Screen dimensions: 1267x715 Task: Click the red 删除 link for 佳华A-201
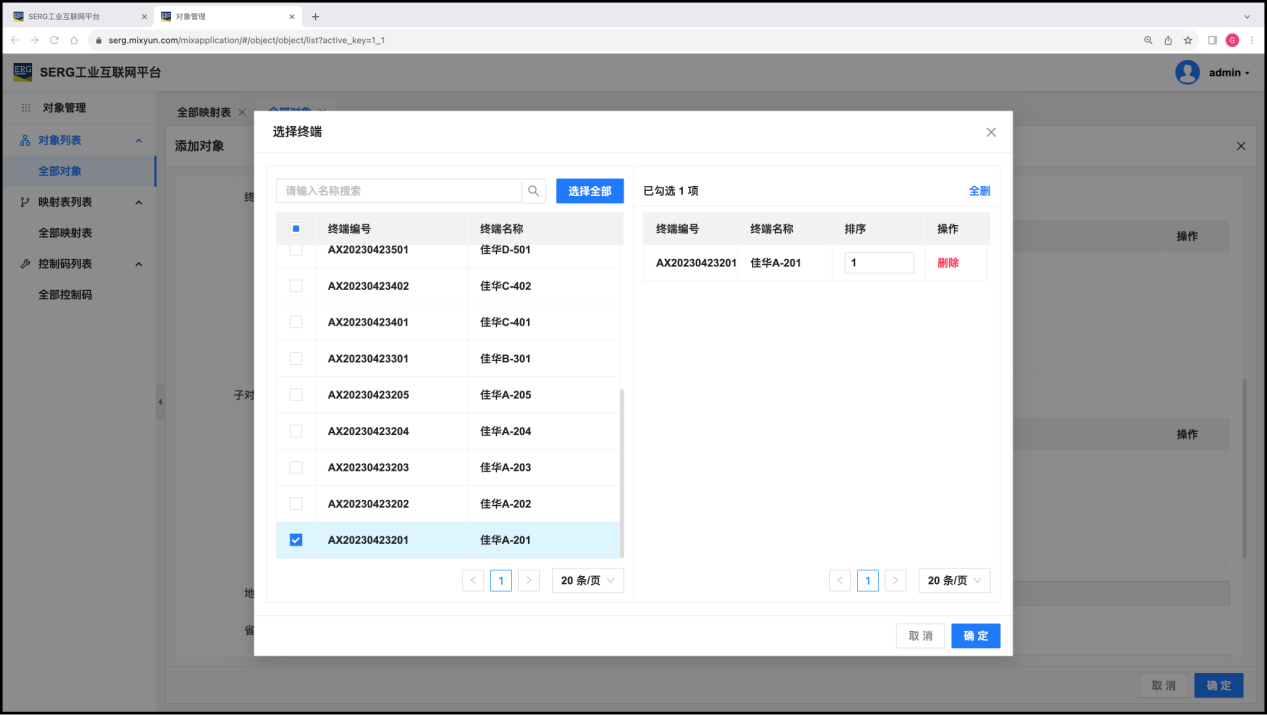947,263
